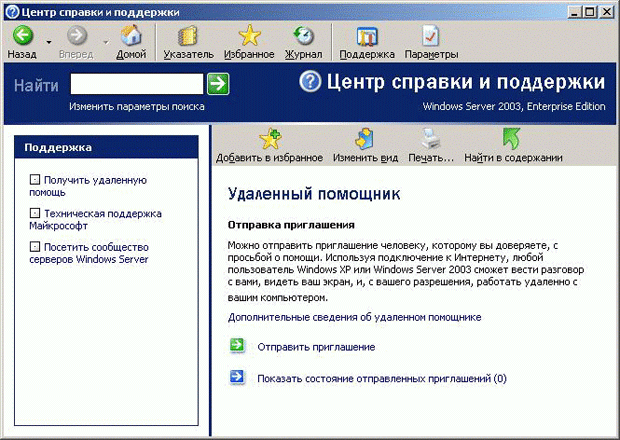620x440 pixels.
Task: Open Изменить параметры поиска link
Action: click(137, 106)
